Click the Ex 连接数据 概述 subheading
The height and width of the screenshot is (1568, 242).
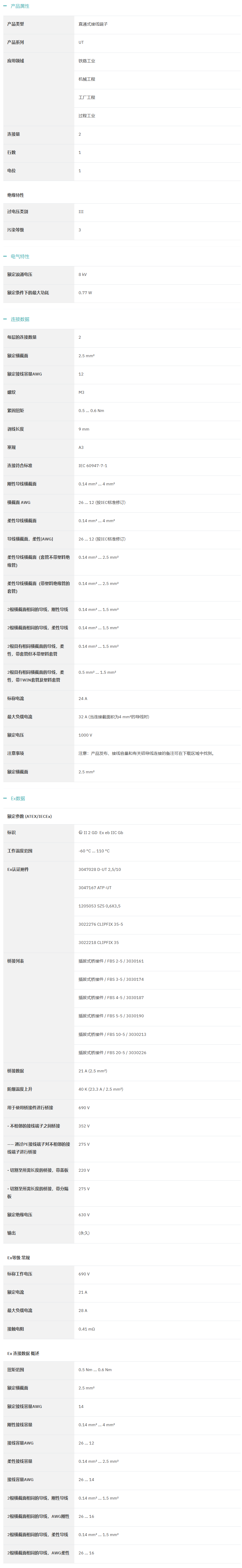[x=23, y=1353]
